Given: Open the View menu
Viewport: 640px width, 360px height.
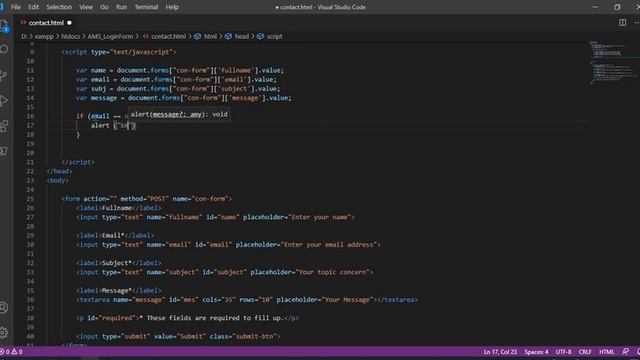Looking at the screenshot, I should tap(86, 7).
